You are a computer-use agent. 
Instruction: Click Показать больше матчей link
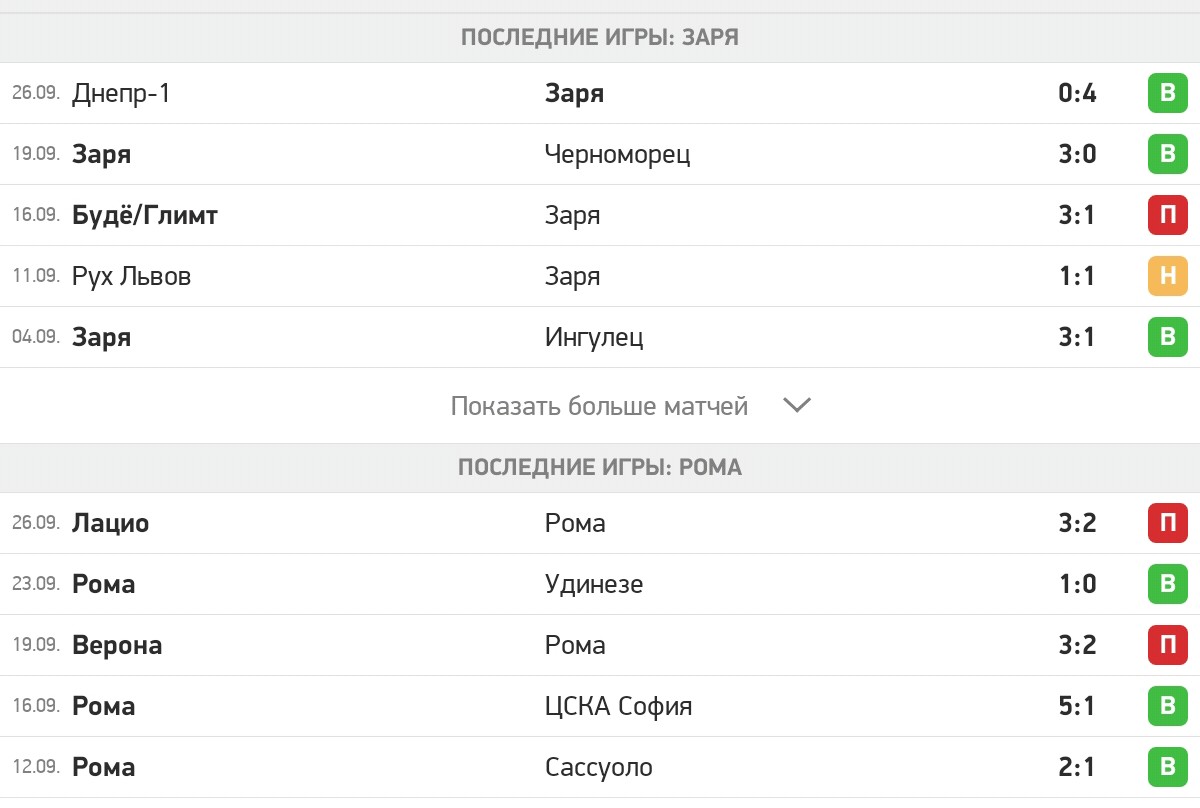pos(599,406)
